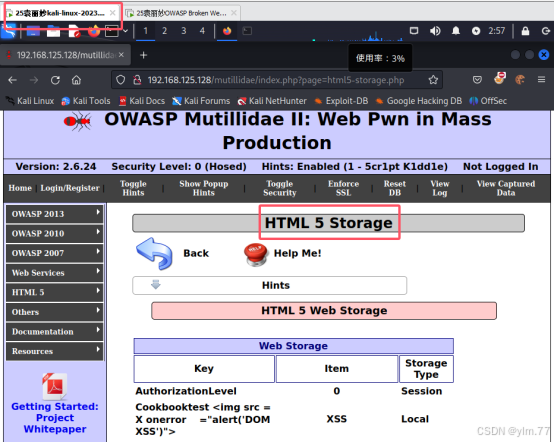Open the Project Whitepaper PDF icon
Image resolution: width=554 pixels, height=442 pixels.
[x=55, y=386]
